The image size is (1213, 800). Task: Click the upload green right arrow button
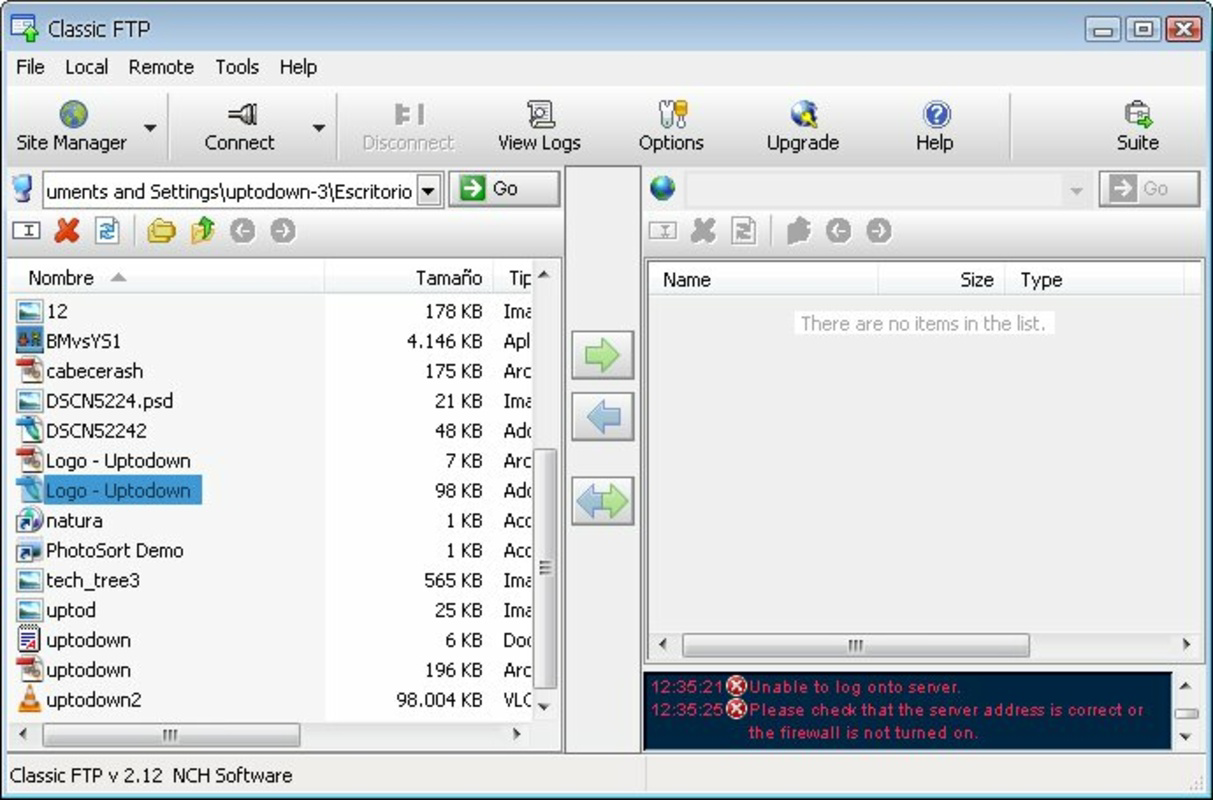click(x=603, y=355)
